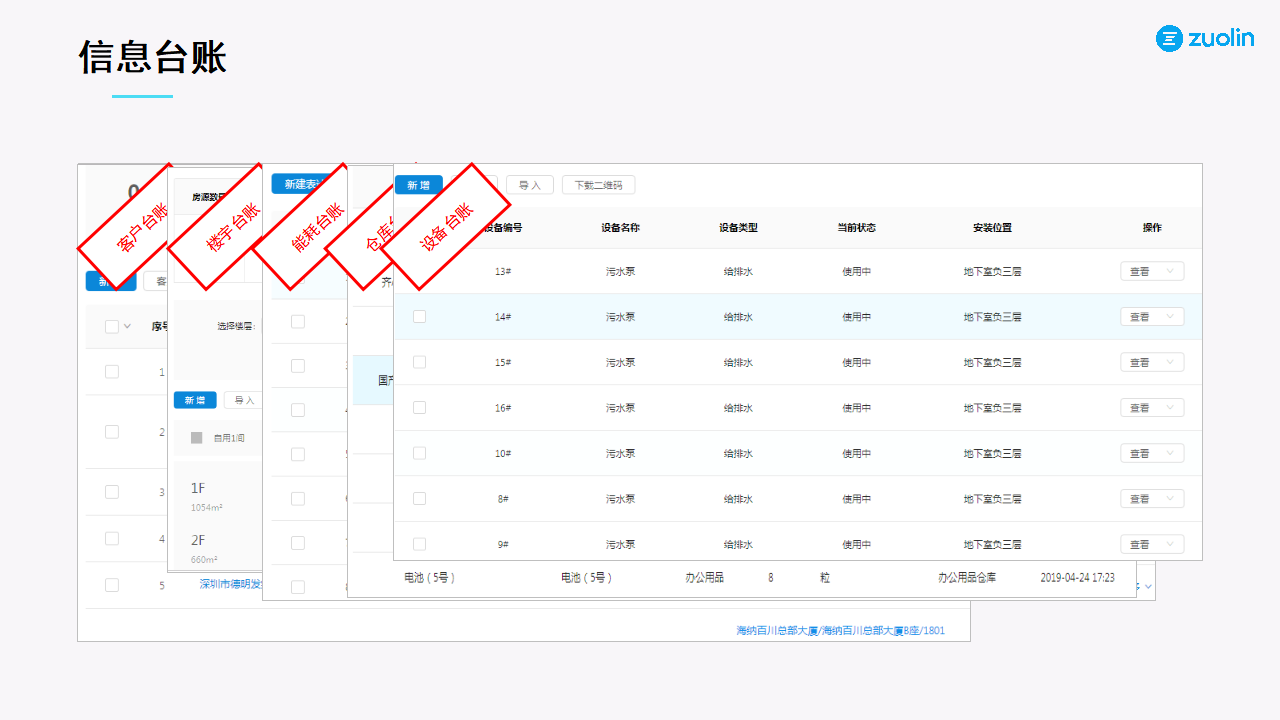The image size is (1280, 720).
Task: Click the 选择楼层 label in building ledger
Action: pos(237,326)
